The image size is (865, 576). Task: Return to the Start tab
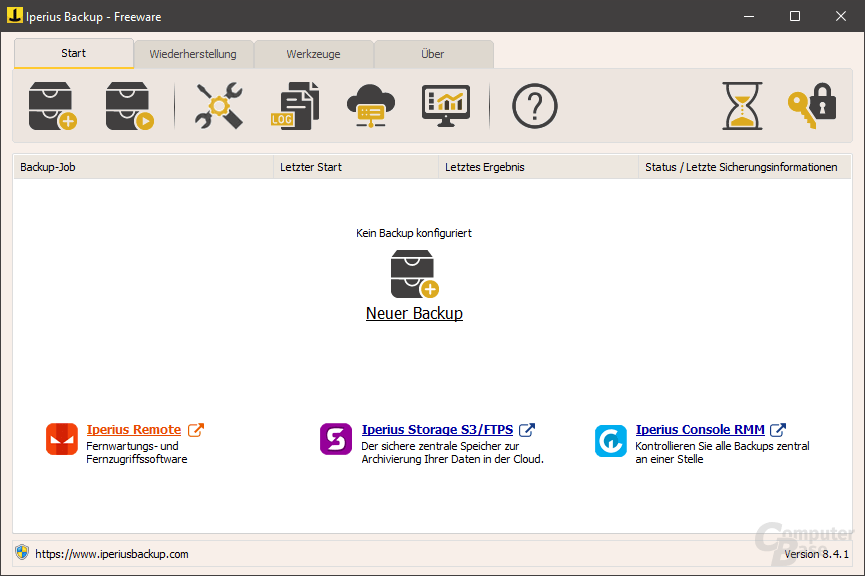[x=73, y=53]
